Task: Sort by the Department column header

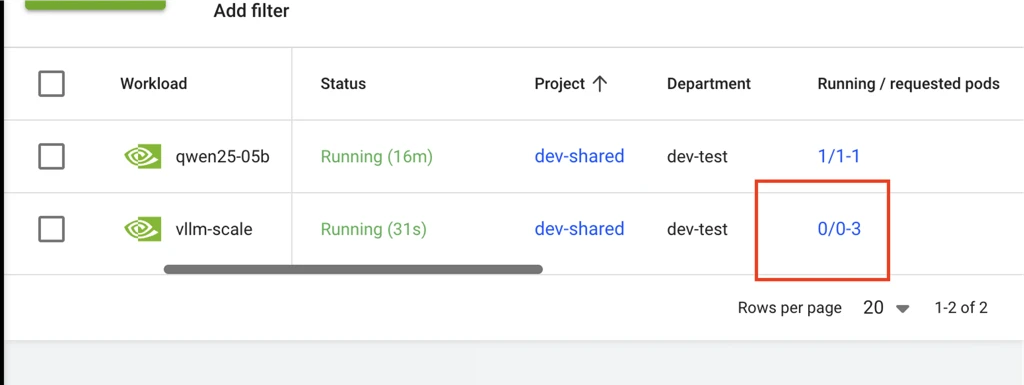Action: pos(709,84)
